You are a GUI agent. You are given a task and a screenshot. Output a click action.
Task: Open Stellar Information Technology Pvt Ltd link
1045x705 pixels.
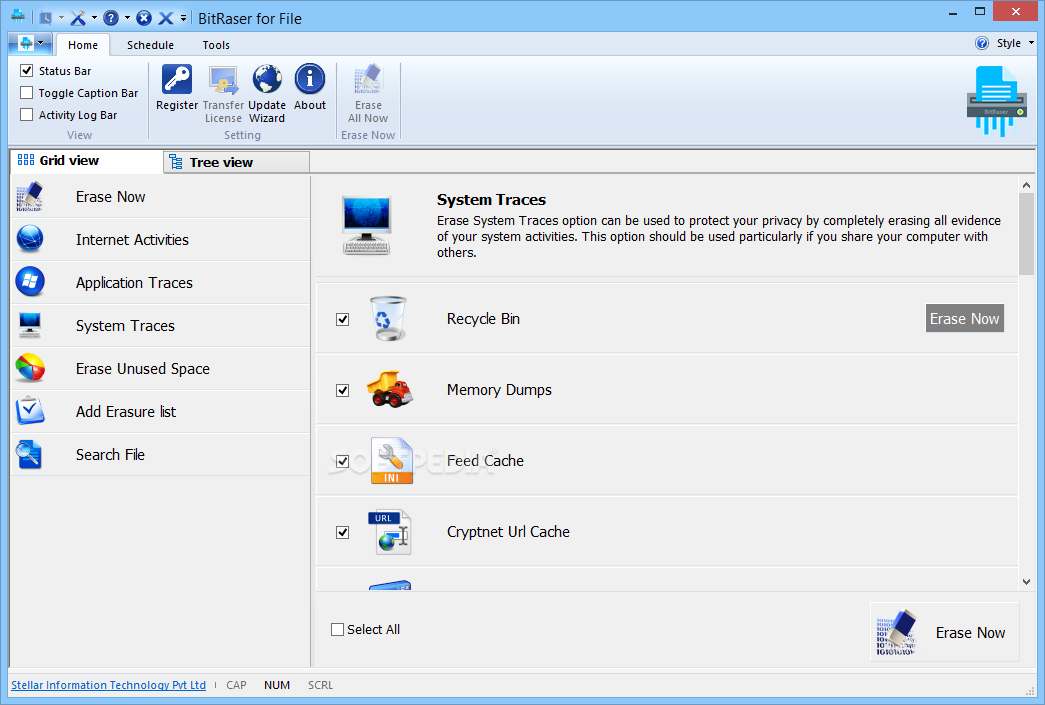(109, 685)
